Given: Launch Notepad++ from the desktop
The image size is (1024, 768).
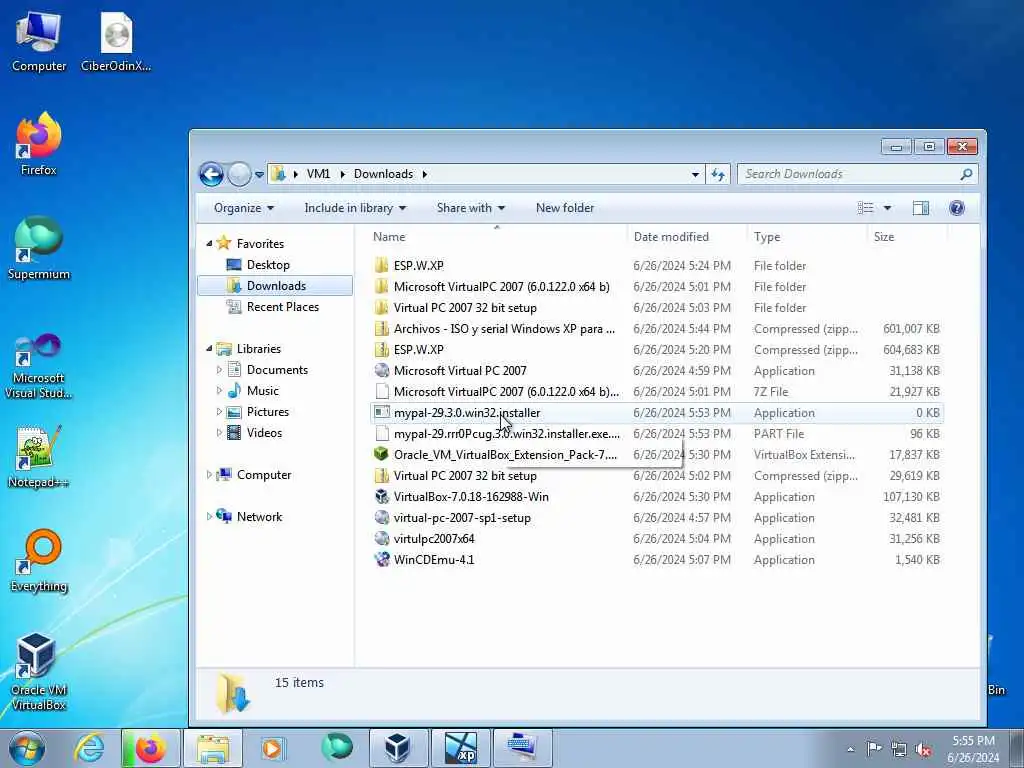Looking at the screenshot, I should pyautogui.click(x=39, y=457).
